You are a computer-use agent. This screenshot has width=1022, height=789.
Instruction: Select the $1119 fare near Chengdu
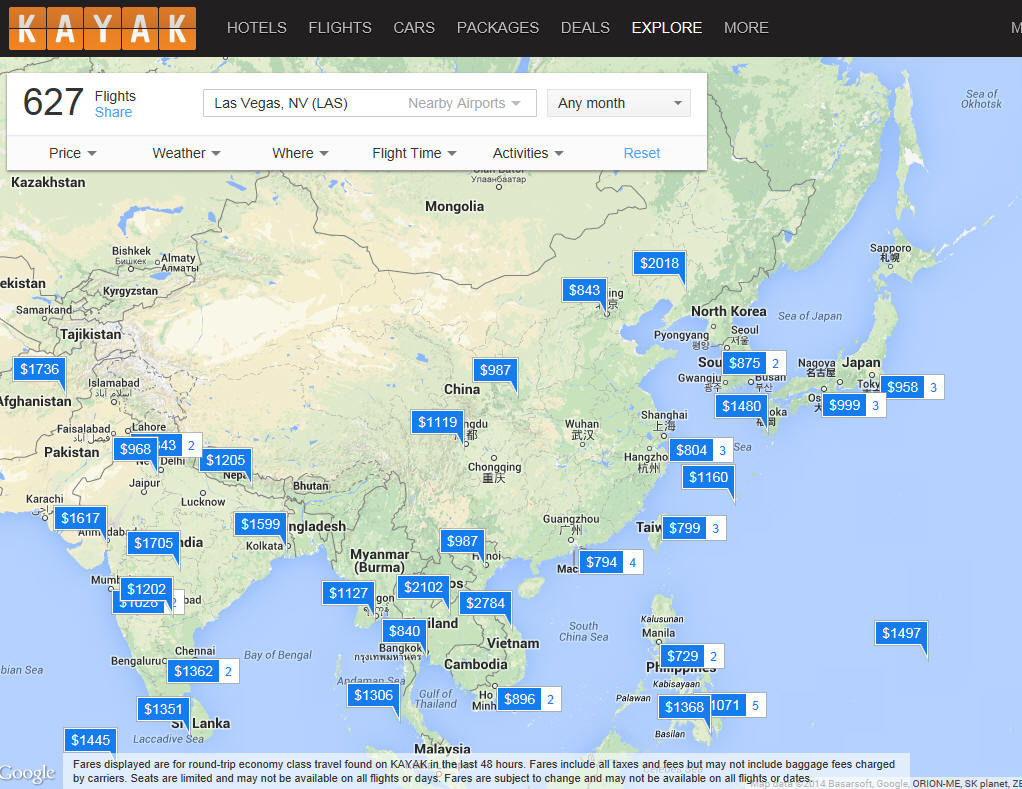click(437, 422)
